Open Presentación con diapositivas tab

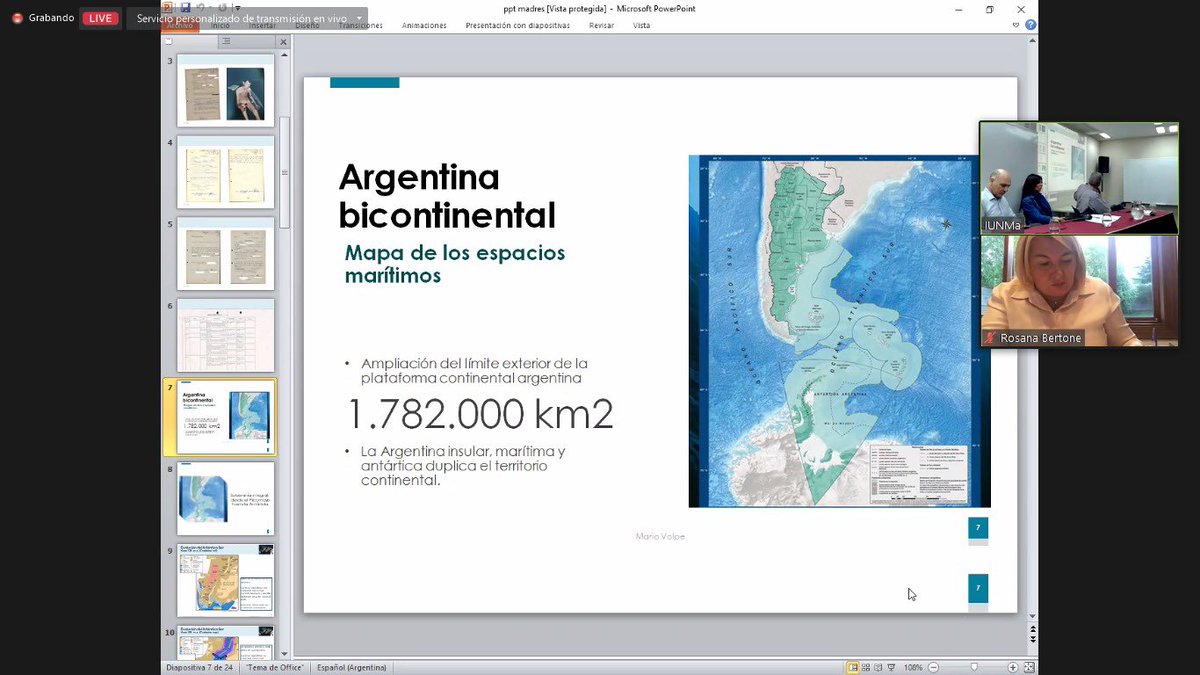517,25
